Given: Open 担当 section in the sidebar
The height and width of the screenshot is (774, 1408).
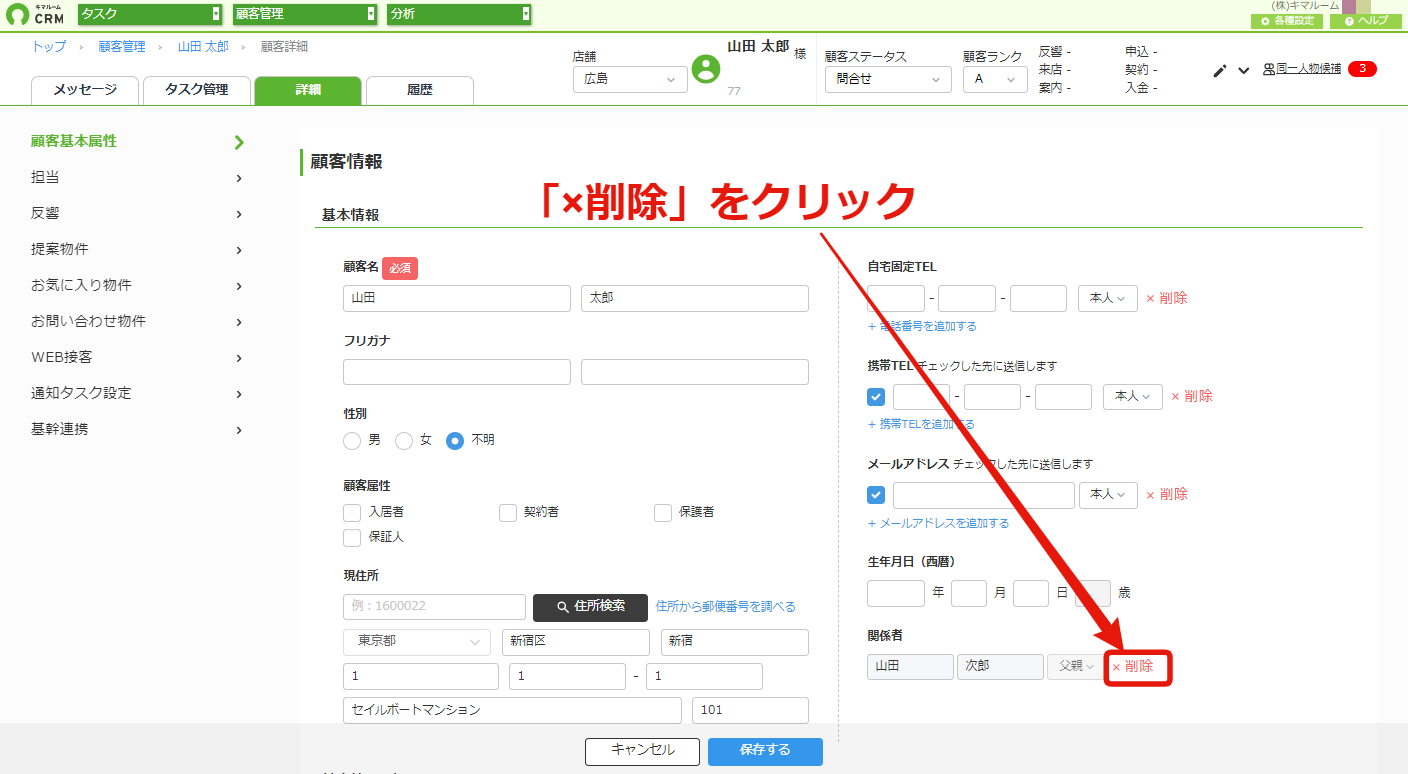Looking at the screenshot, I should pyautogui.click(x=138, y=178).
